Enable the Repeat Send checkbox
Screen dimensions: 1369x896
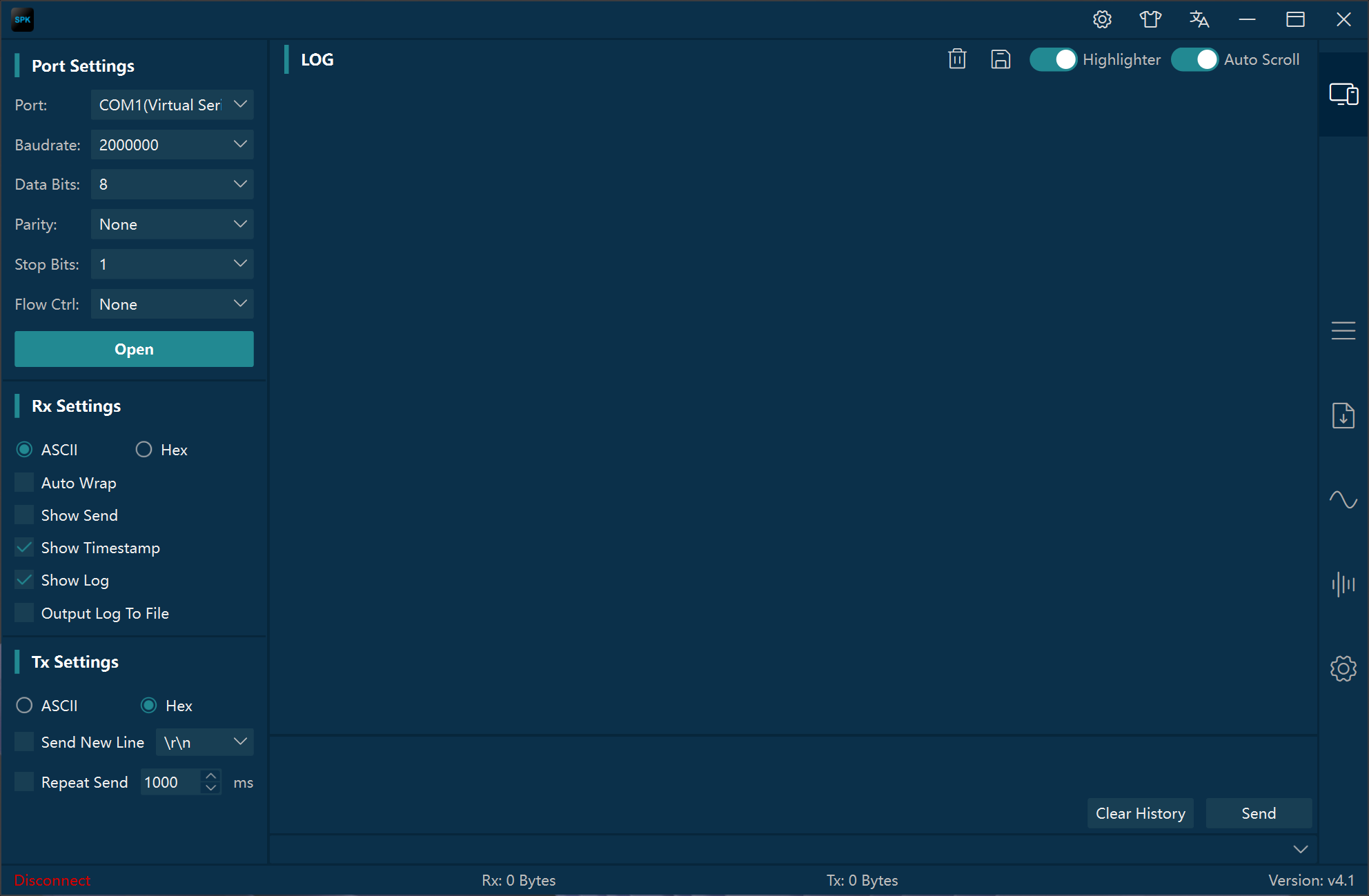tap(24, 782)
